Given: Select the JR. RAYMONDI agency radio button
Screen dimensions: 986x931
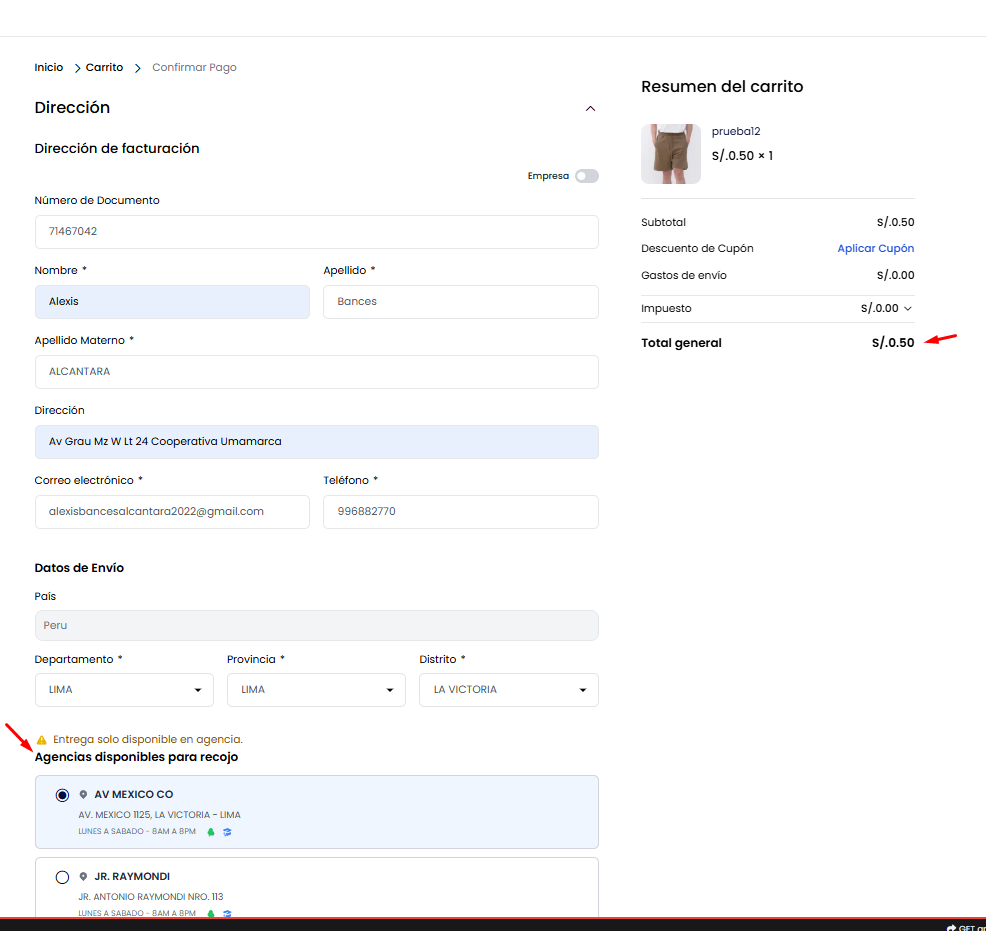Looking at the screenshot, I should point(63,877).
